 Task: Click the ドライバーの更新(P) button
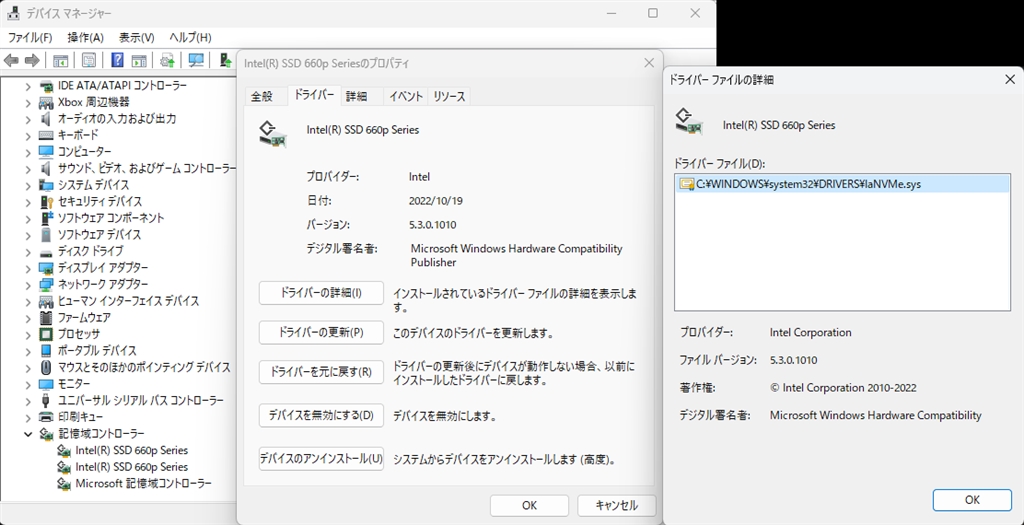point(321,332)
